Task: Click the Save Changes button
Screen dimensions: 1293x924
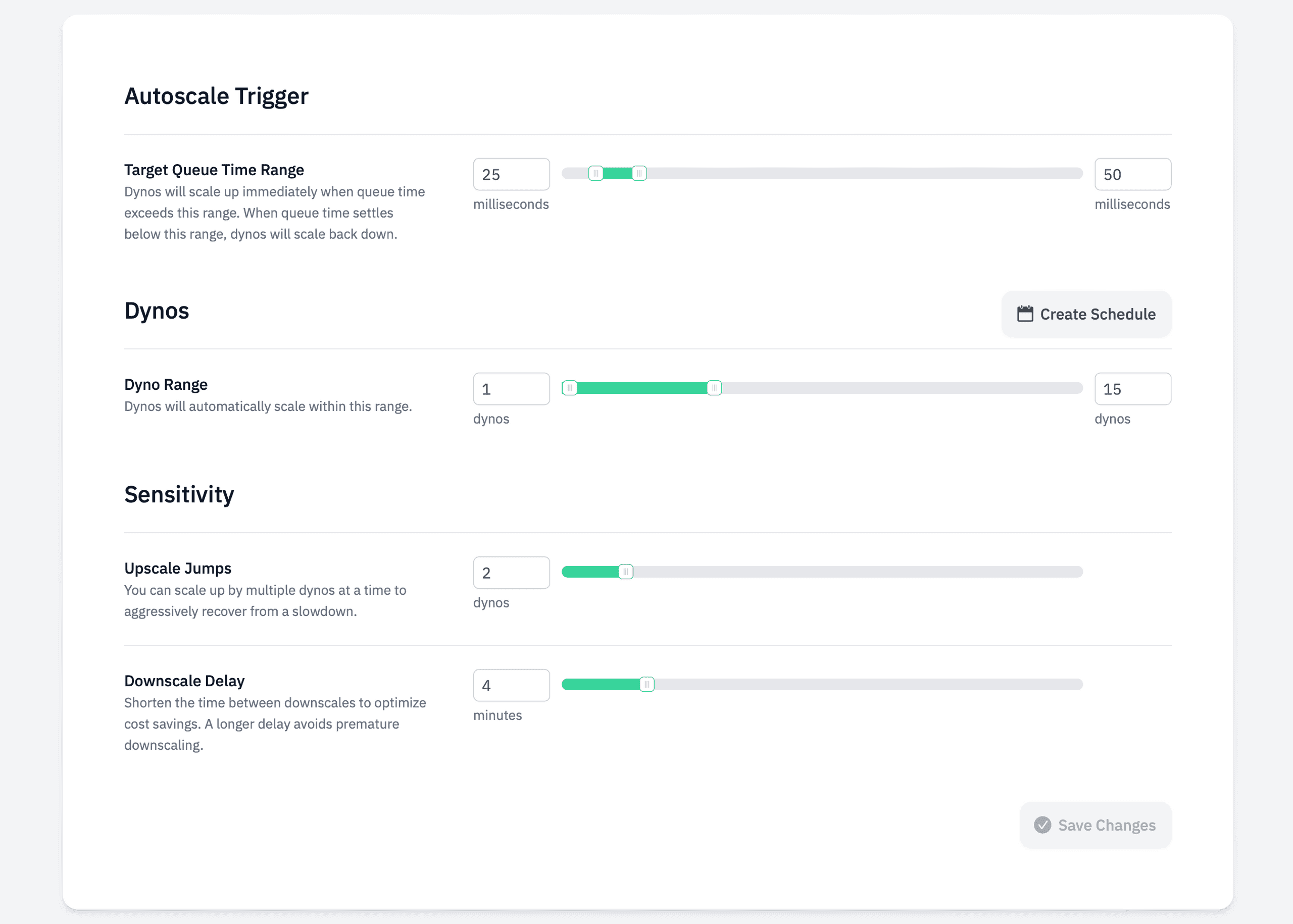Action: click(1095, 825)
